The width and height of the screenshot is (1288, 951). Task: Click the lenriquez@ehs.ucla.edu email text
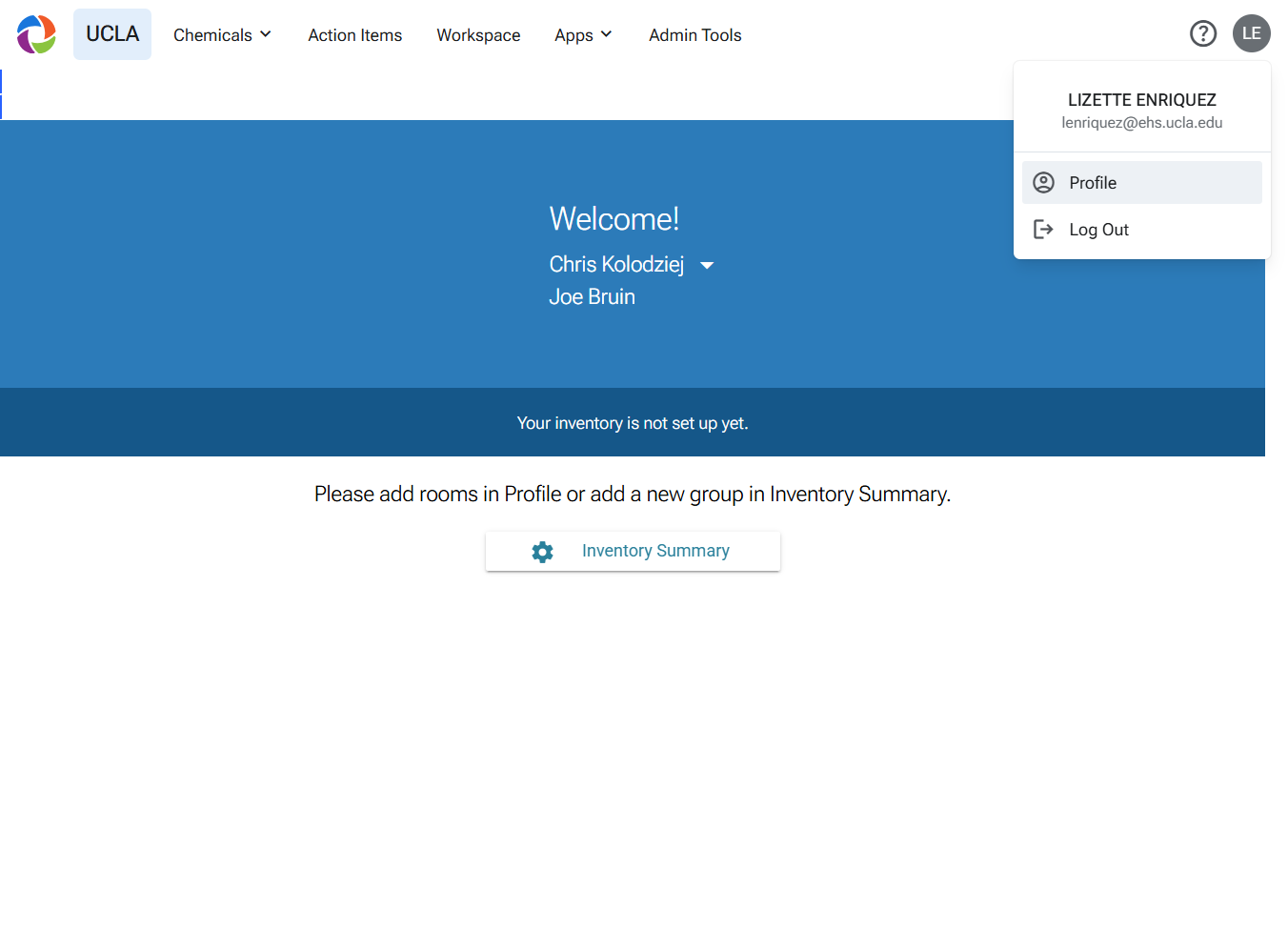(x=1142, y=123)
